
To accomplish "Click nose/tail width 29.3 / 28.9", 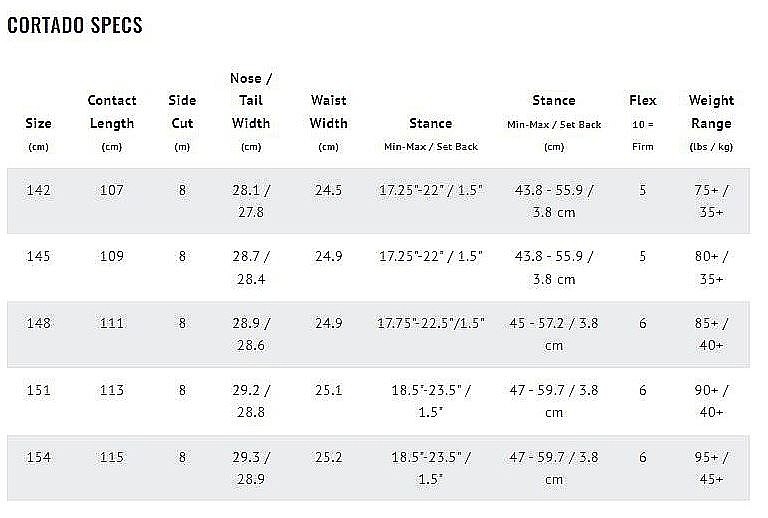I will coord(251,468).
